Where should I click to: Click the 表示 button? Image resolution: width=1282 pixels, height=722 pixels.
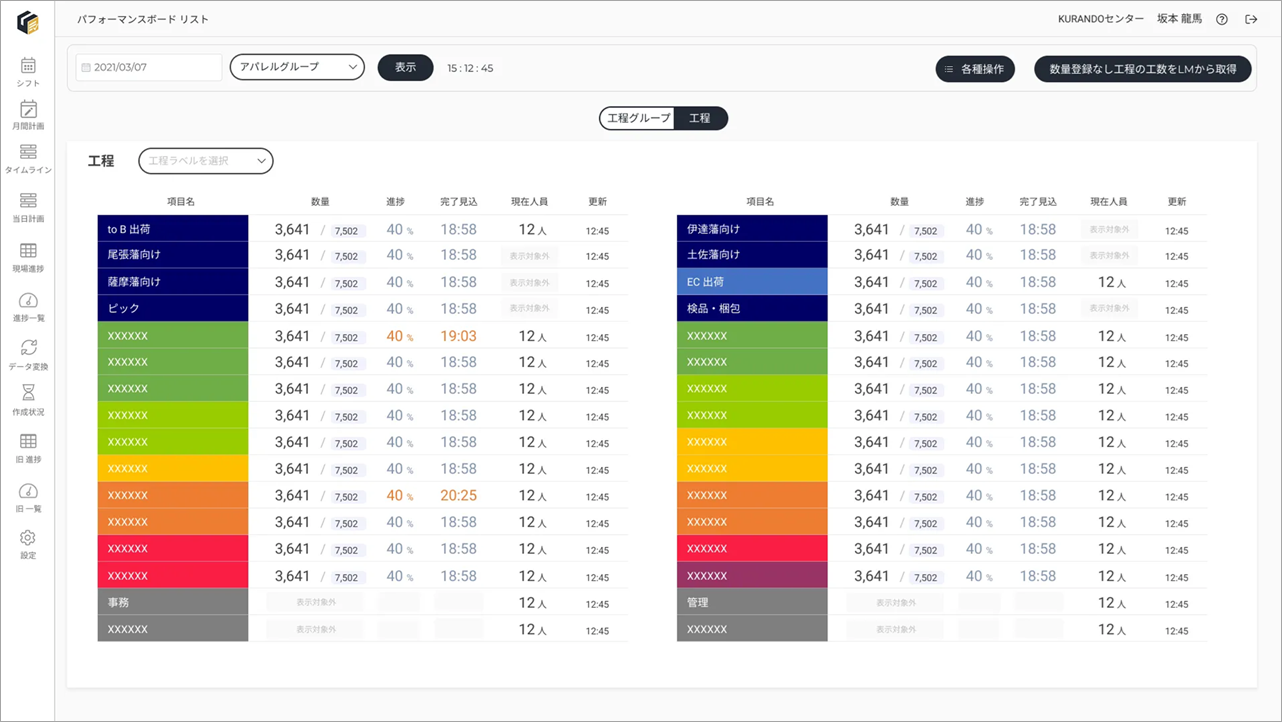tap(405, 67)
